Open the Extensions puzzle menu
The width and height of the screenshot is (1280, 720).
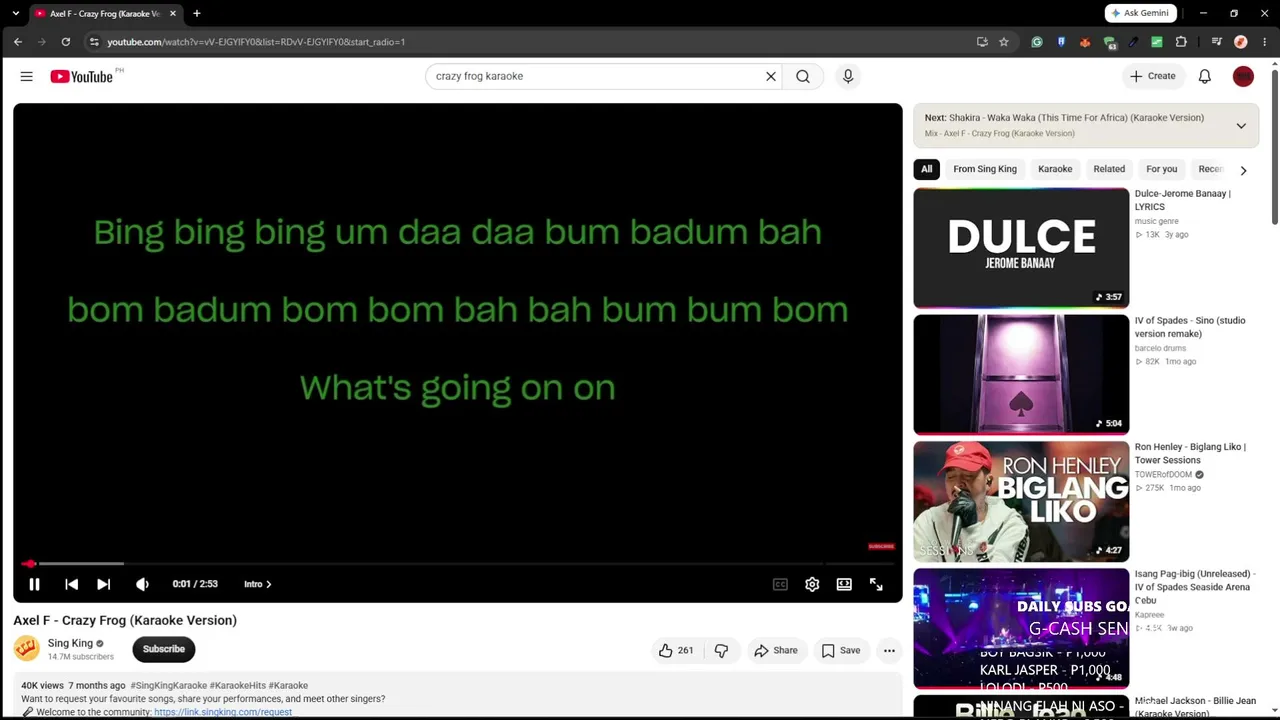coord(1181,42)
